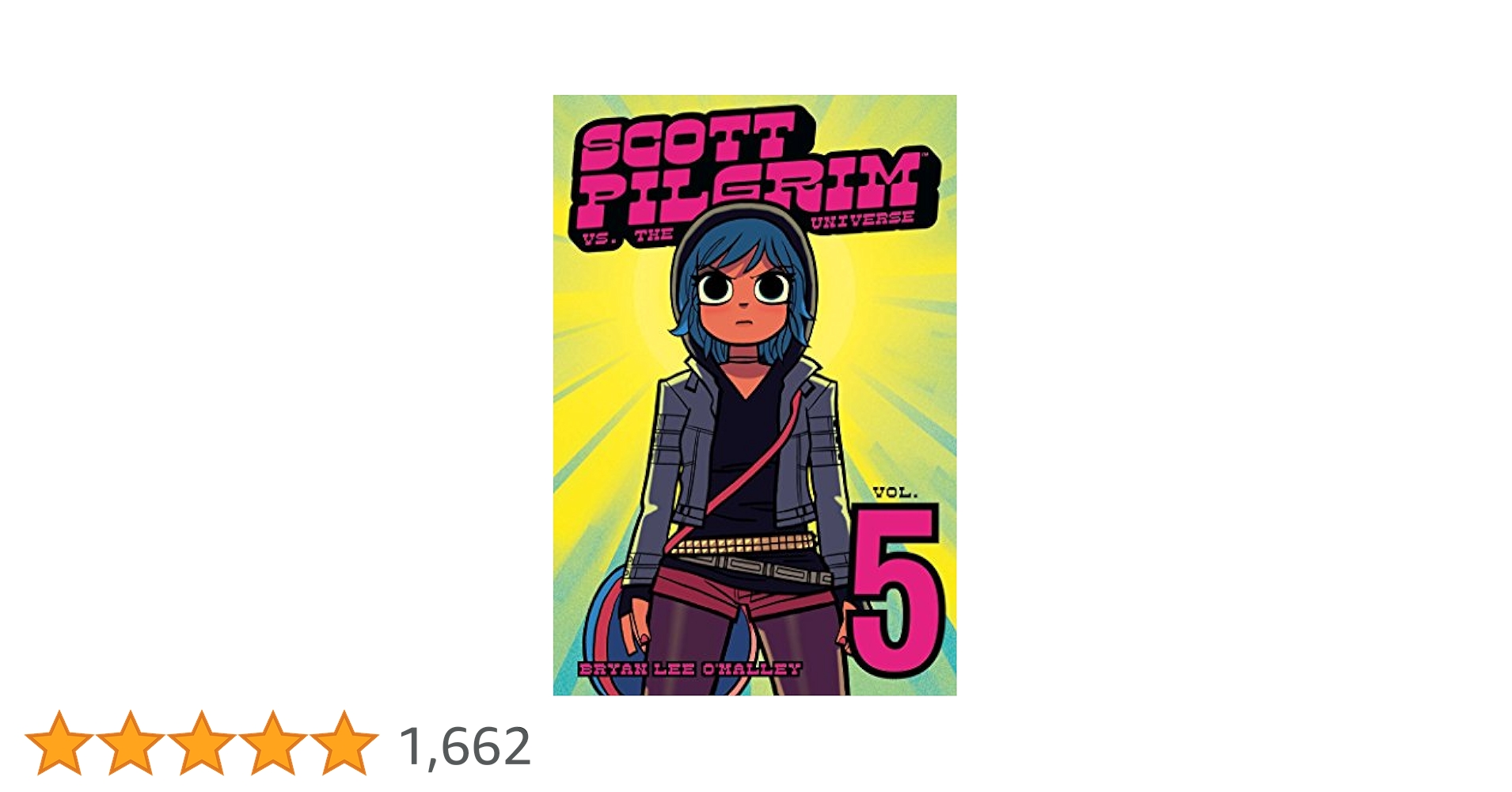This screenshot has height=792, width=1512.
Task: Click the large pink number 5
Action: coord(897,590)
